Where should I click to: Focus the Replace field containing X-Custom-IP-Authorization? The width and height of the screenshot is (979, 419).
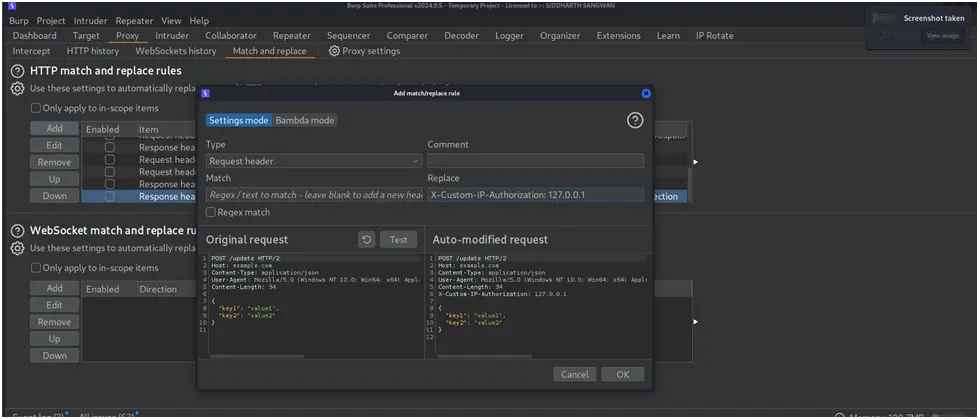coord(536,195)
